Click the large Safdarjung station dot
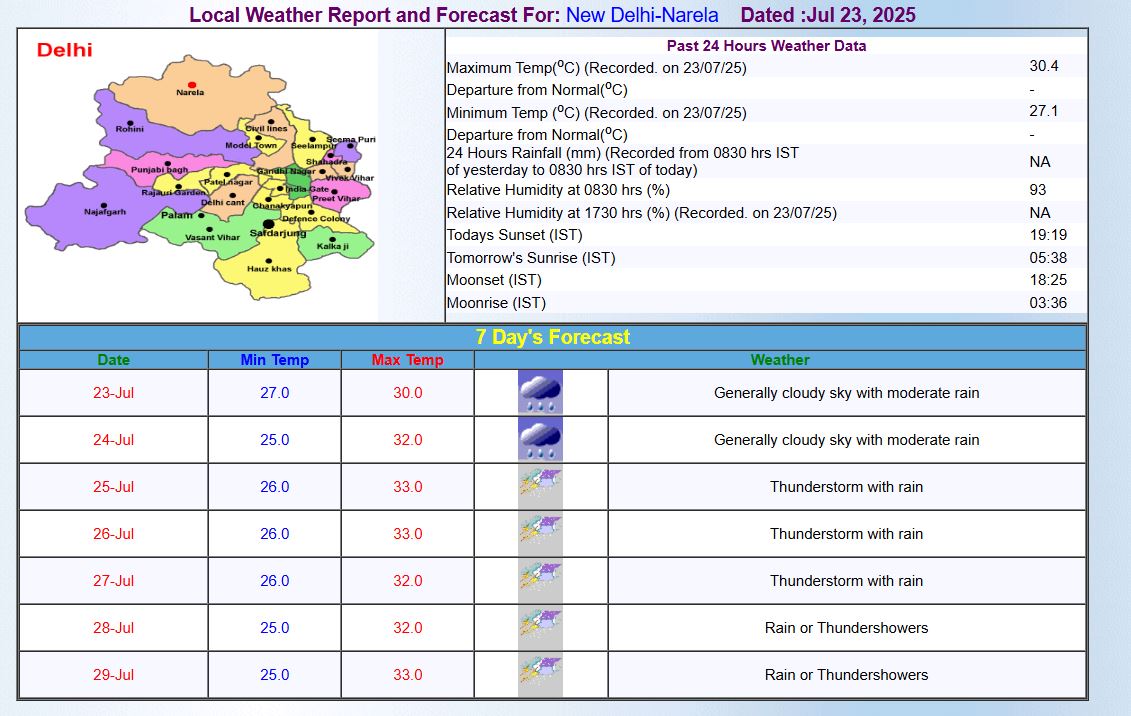1131x716 pixels. 269,224
